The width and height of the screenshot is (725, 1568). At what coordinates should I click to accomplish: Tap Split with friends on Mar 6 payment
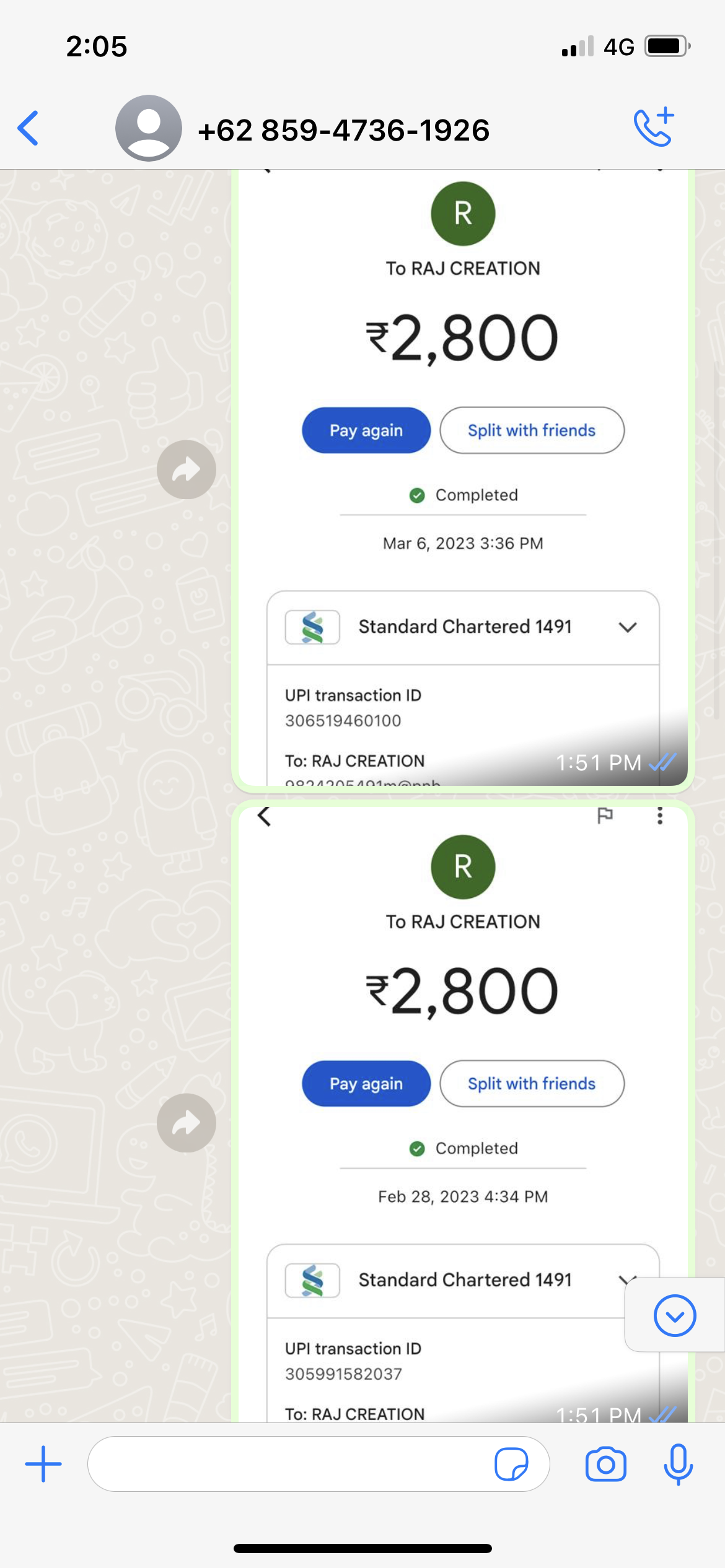tap(532, 430)
